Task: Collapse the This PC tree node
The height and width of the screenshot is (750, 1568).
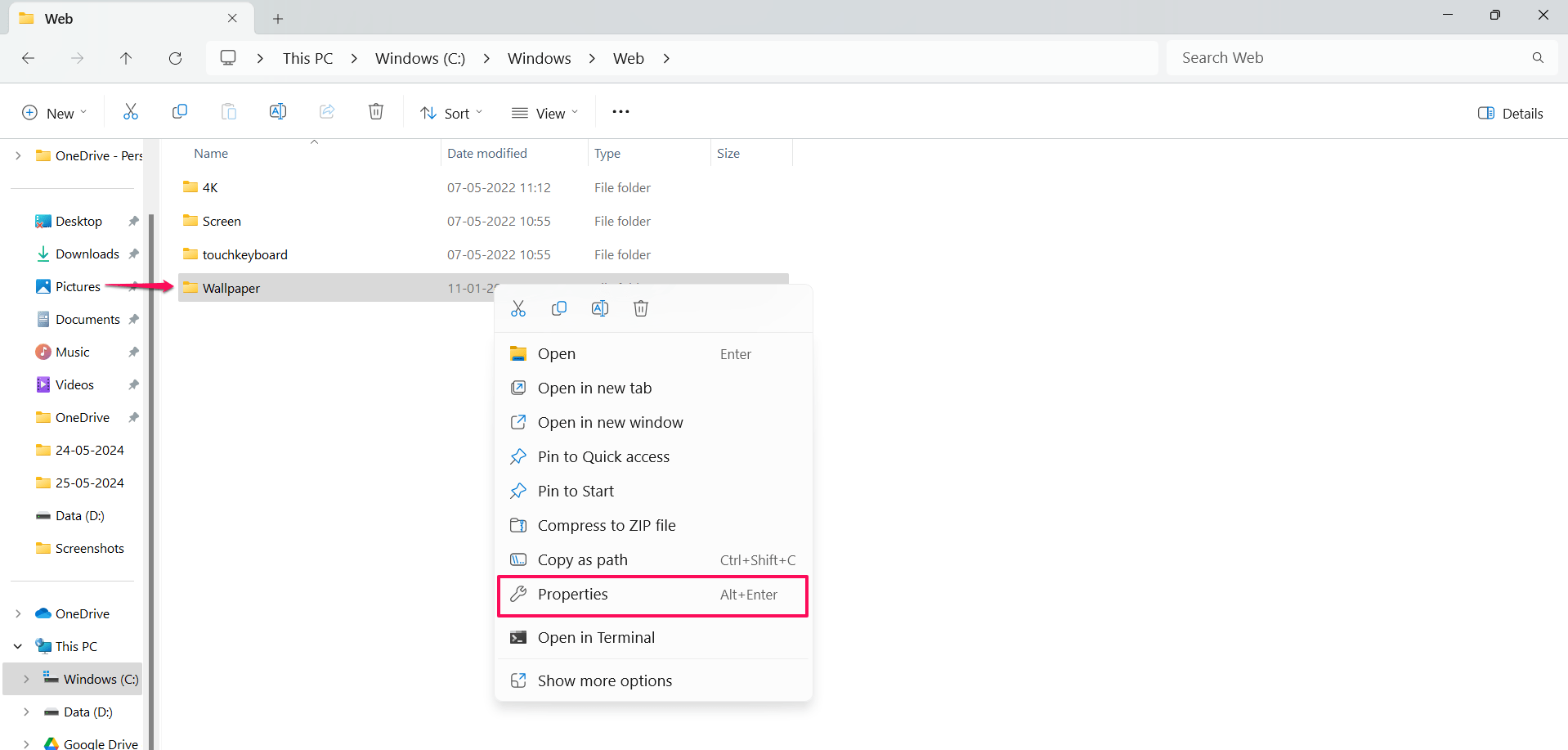Action: (x=18, y=646)
